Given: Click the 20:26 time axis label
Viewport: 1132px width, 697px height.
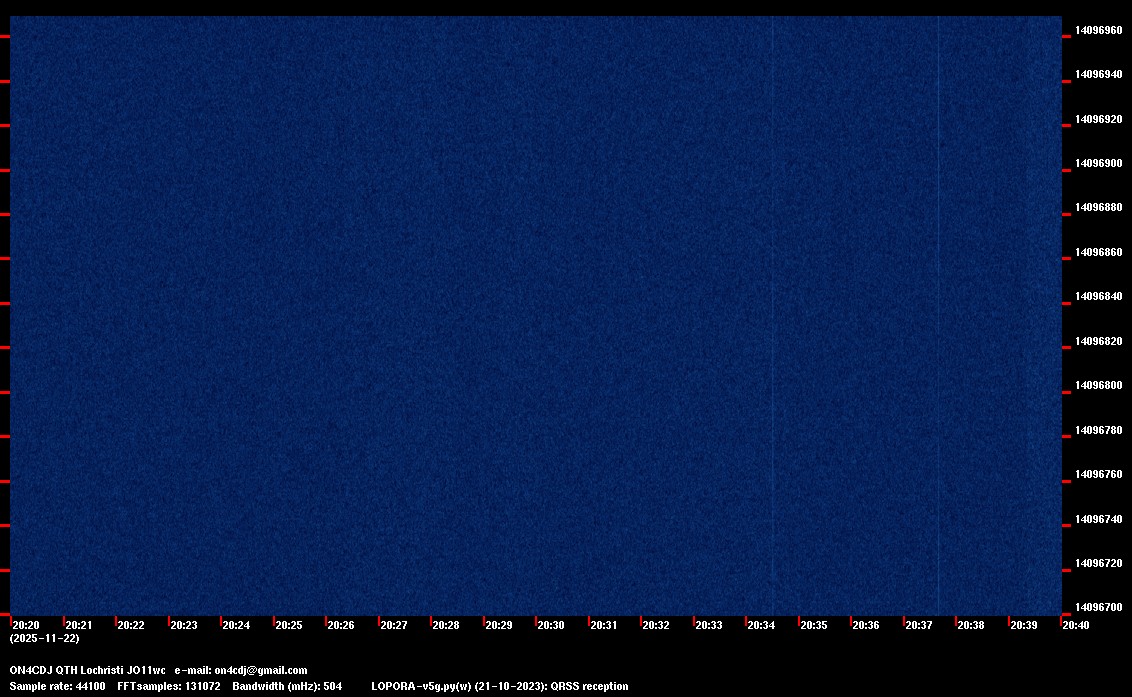Looking at the screenshot, I should (x=341, y=625).
